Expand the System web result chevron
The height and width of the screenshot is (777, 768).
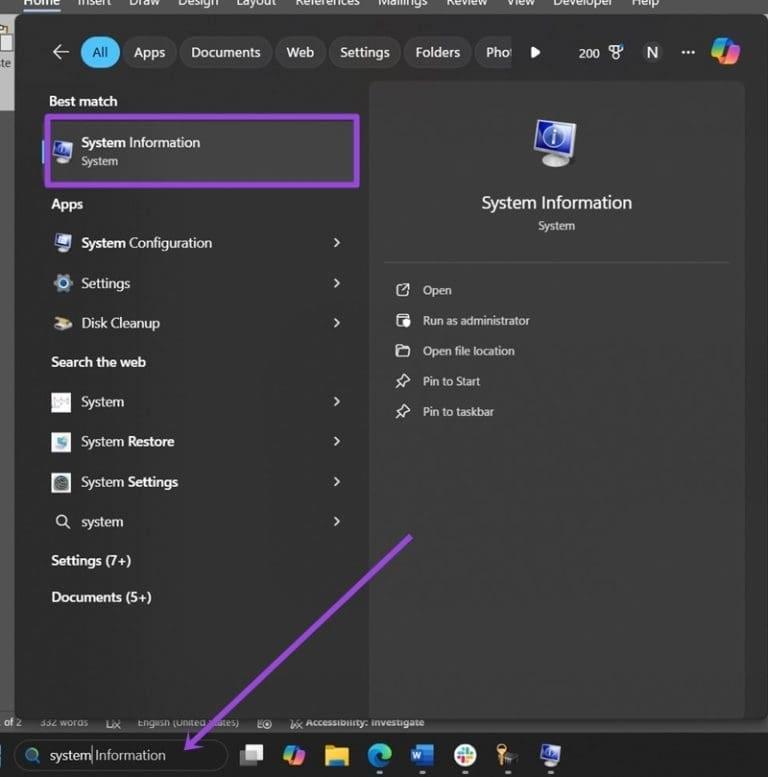pyautogui.click(x=337, y=401)
